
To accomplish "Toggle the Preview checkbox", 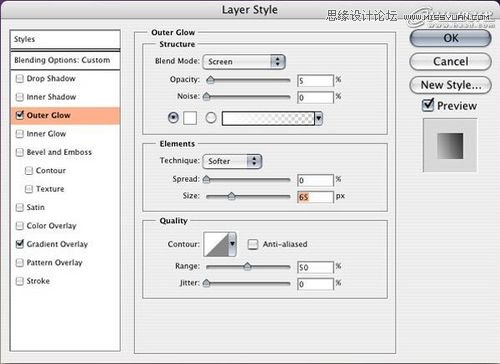I will pos(428,105).
